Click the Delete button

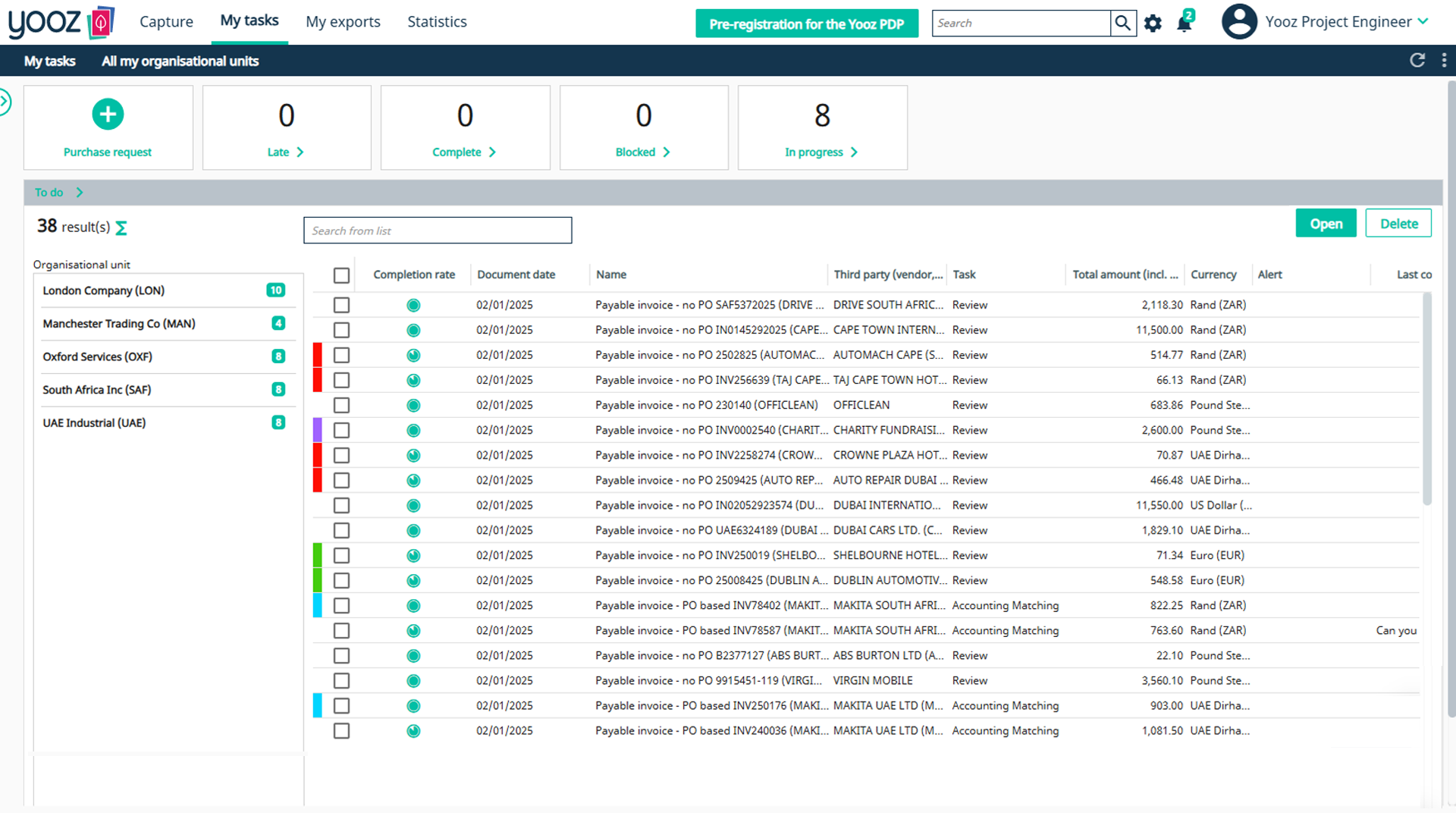[1398, 224]
